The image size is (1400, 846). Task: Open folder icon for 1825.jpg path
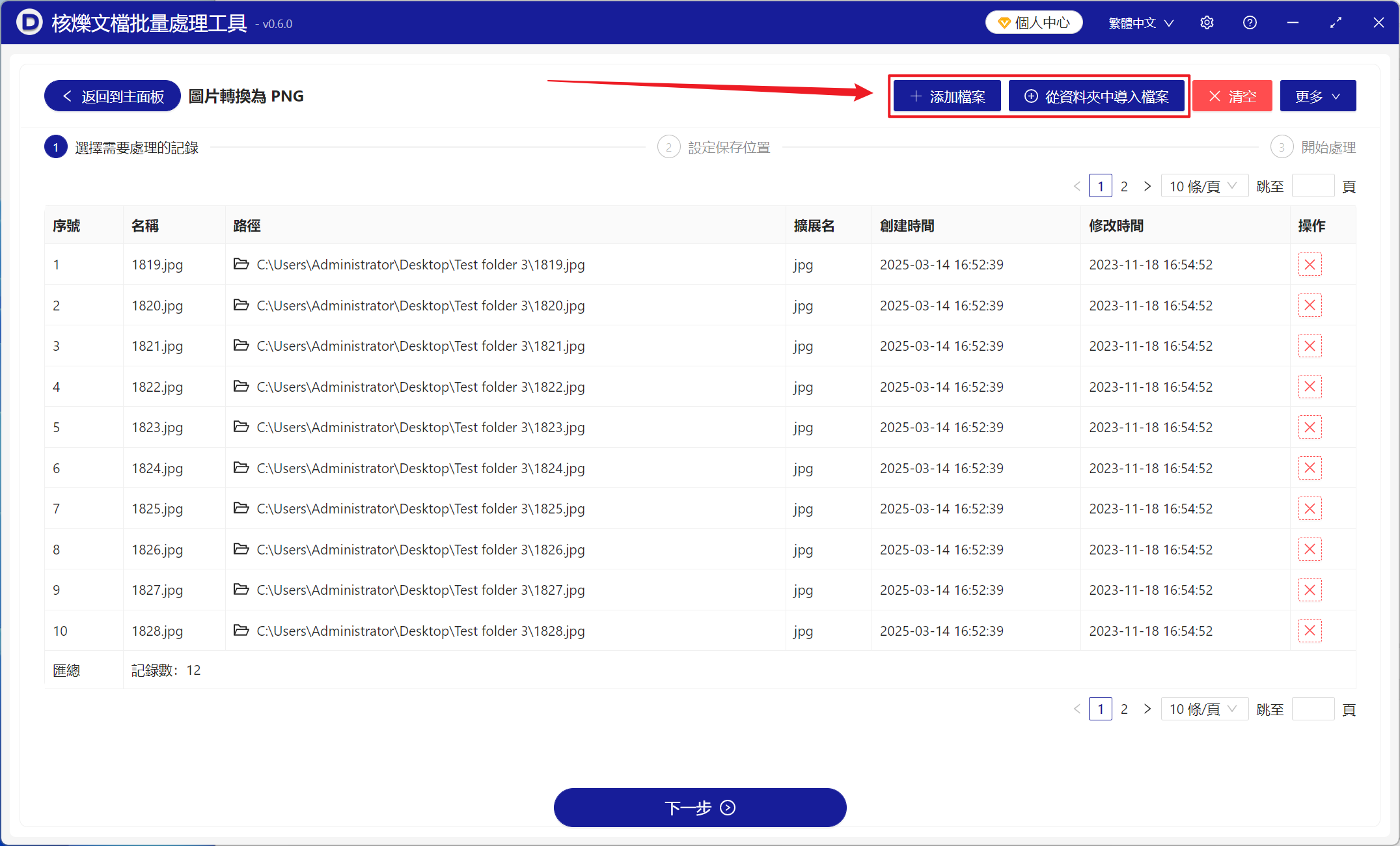pos(241,508)
